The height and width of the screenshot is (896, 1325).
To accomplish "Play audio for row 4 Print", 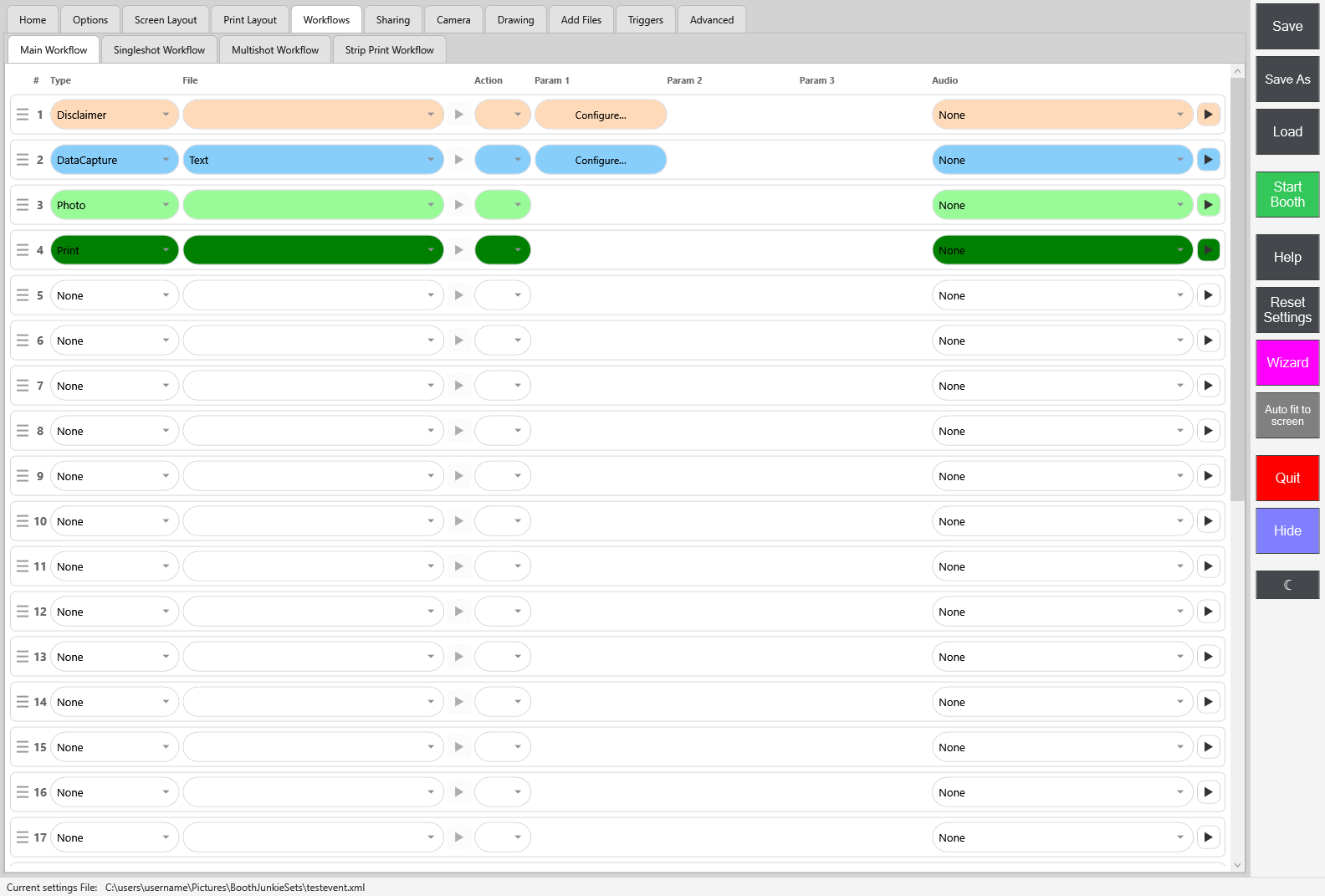I will click(x=1208, y=250).
